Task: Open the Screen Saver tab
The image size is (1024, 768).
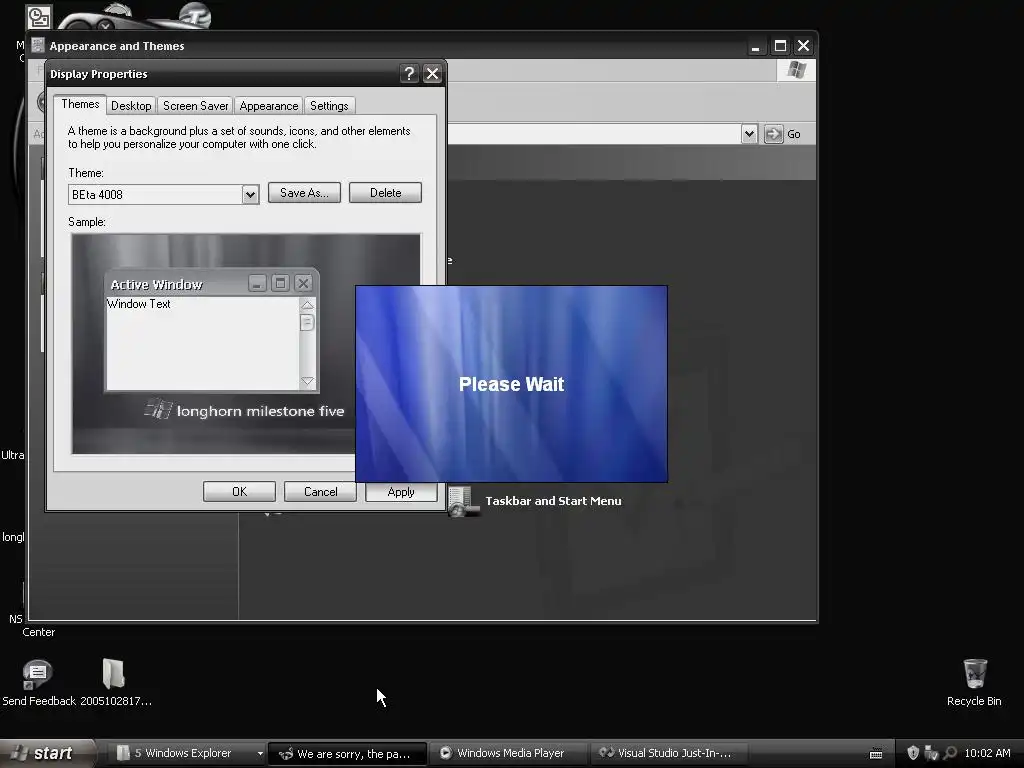Action: pyautogui.click(x=195, y=106)
